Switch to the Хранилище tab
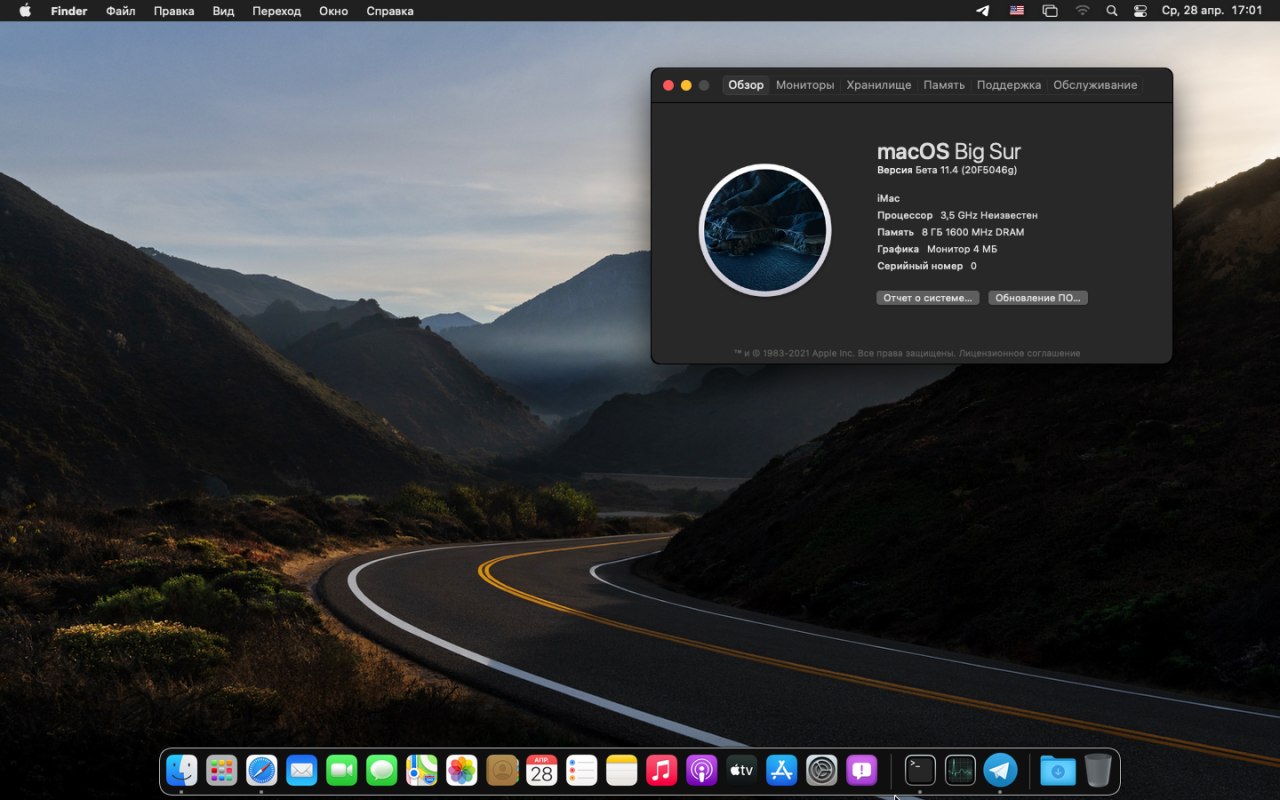 coord(879,85)
